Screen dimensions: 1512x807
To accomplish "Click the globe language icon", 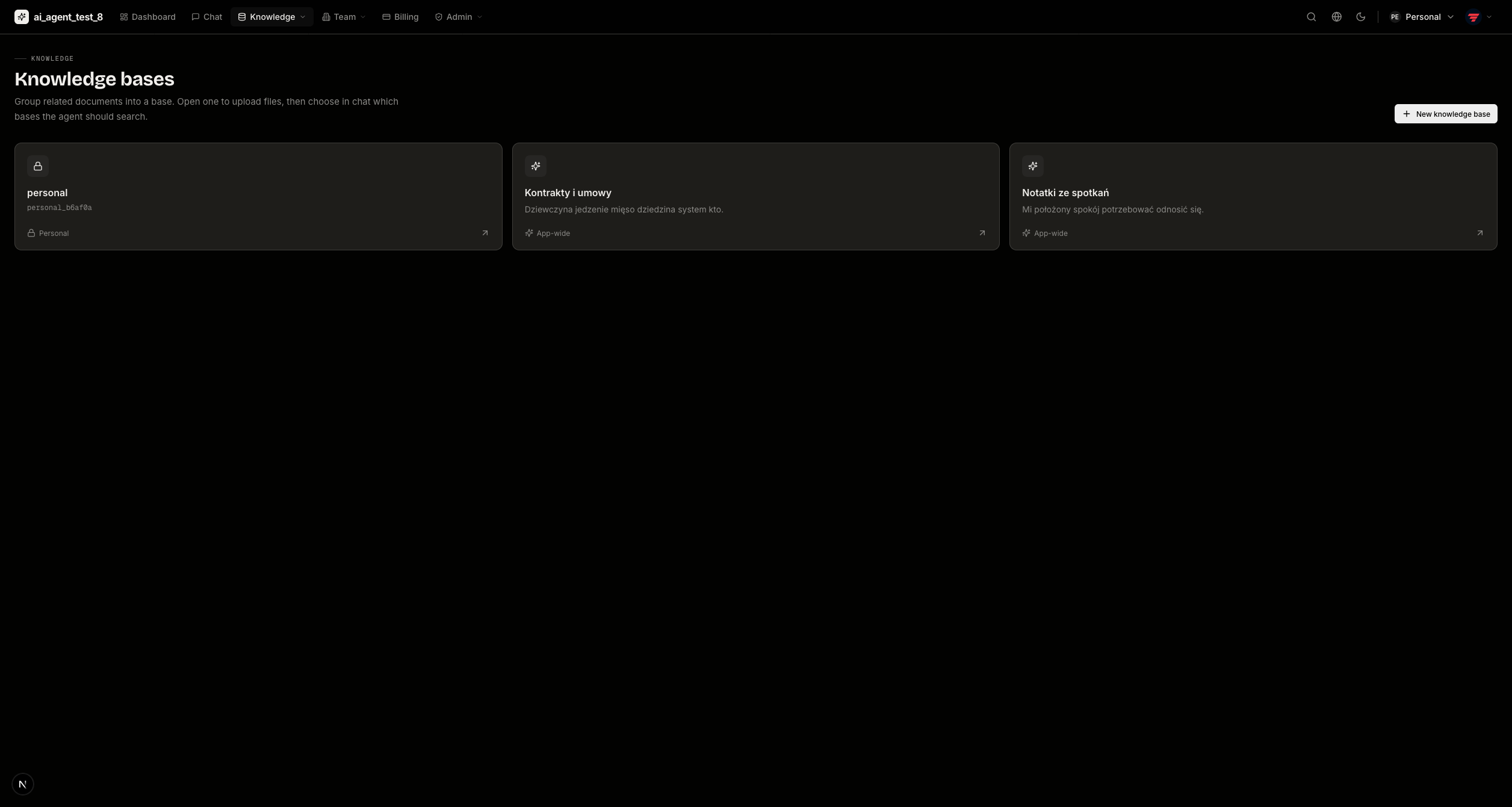I will click(1336, 17).
